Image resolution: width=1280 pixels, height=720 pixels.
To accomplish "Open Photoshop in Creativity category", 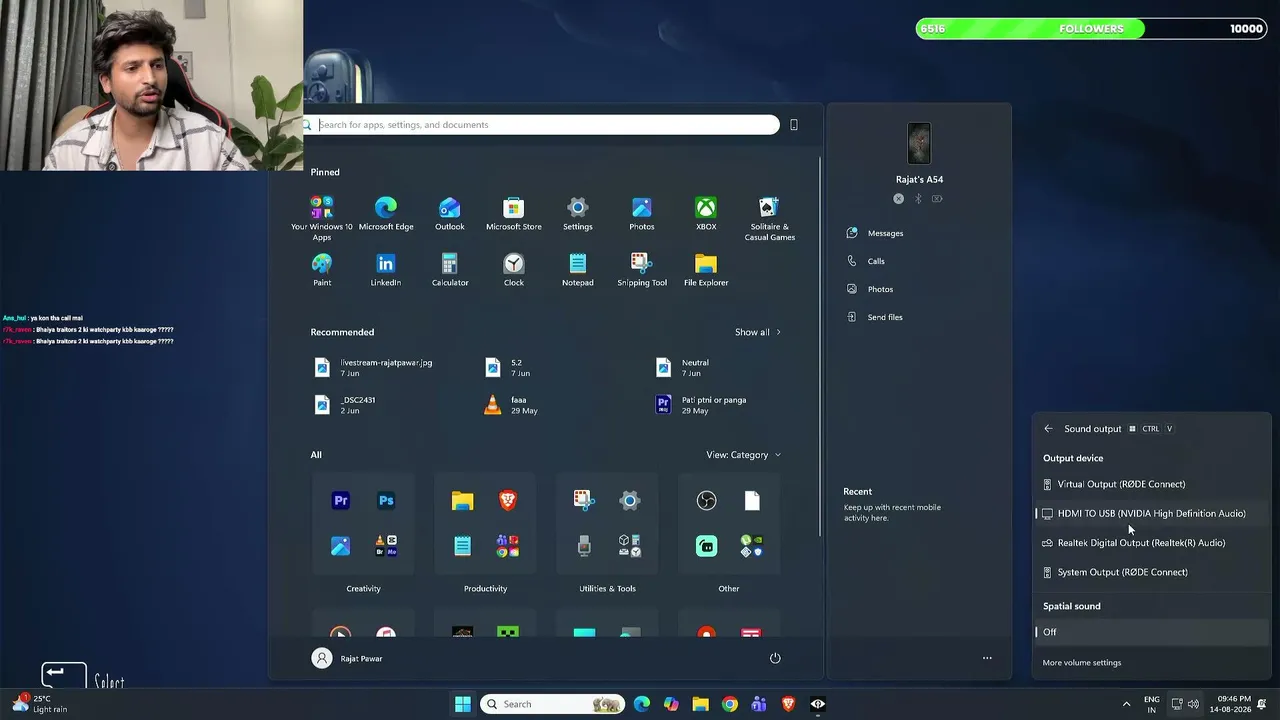I will 386,501.
